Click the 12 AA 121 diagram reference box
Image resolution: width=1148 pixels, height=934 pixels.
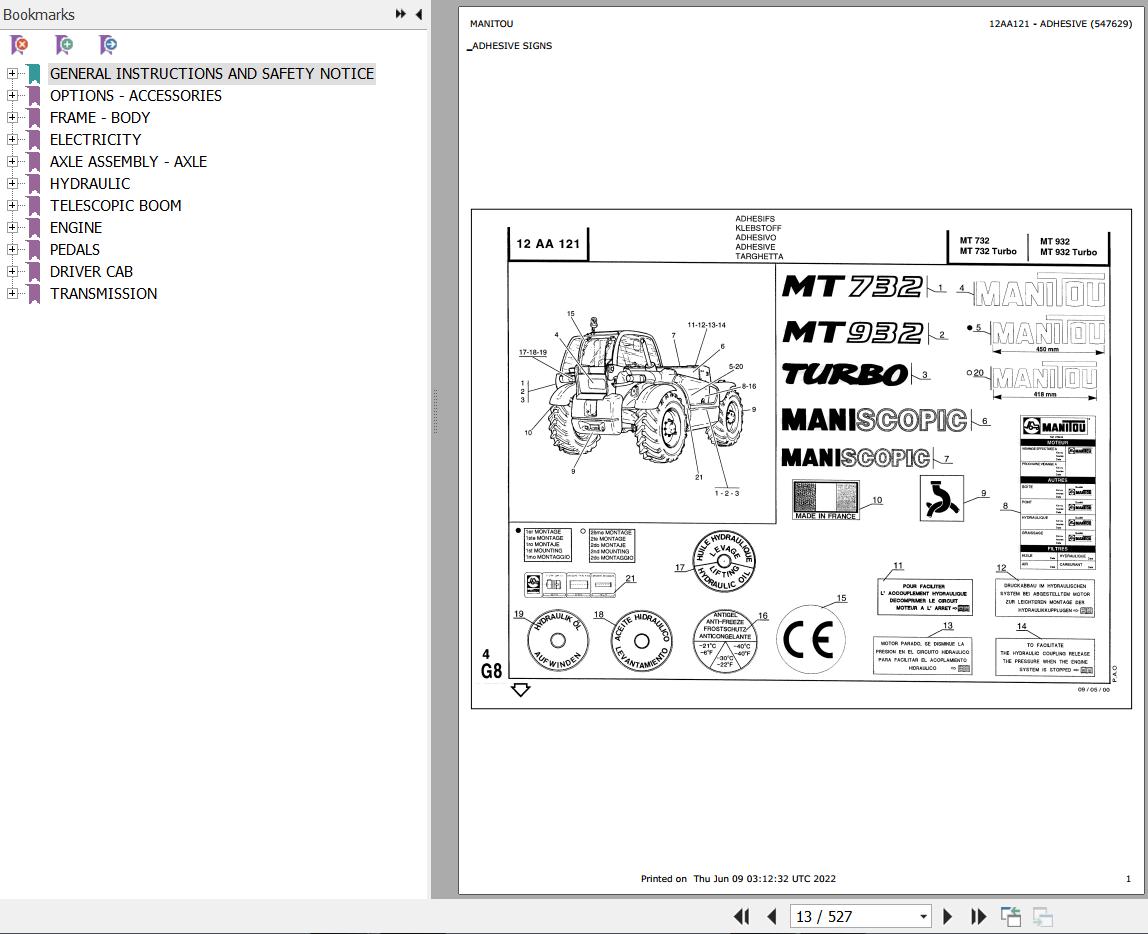coord(548,244)
